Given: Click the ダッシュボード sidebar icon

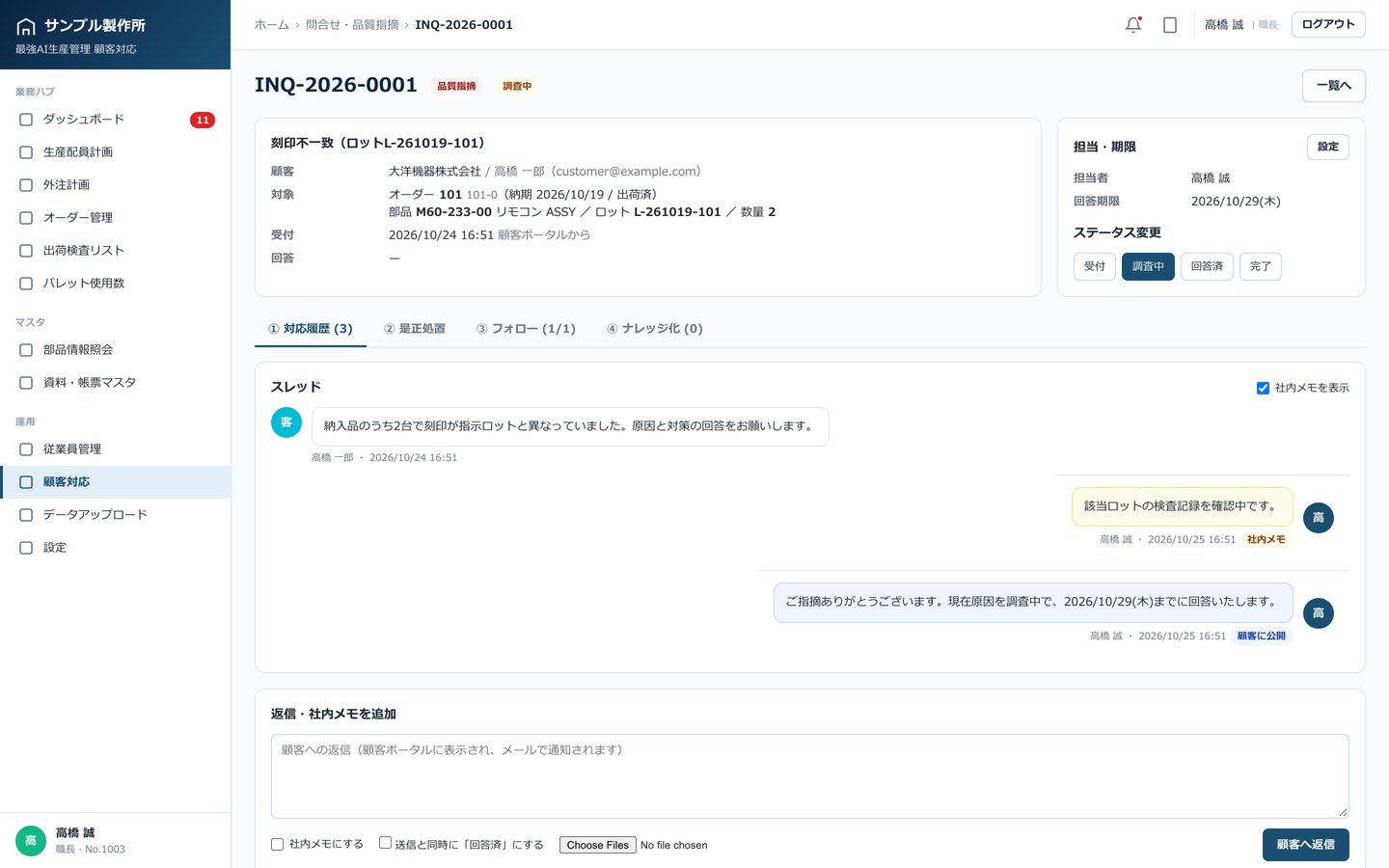Looking at the screenshot, I should 26,120.
